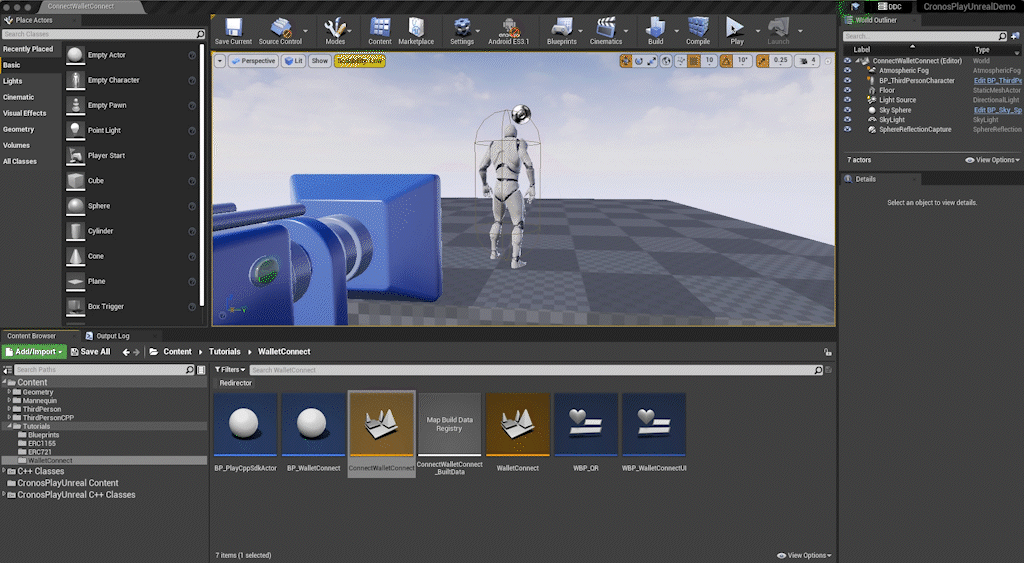1024x563 pixels.
Task: Click the green Add/Import button
Action: point(35,352)
